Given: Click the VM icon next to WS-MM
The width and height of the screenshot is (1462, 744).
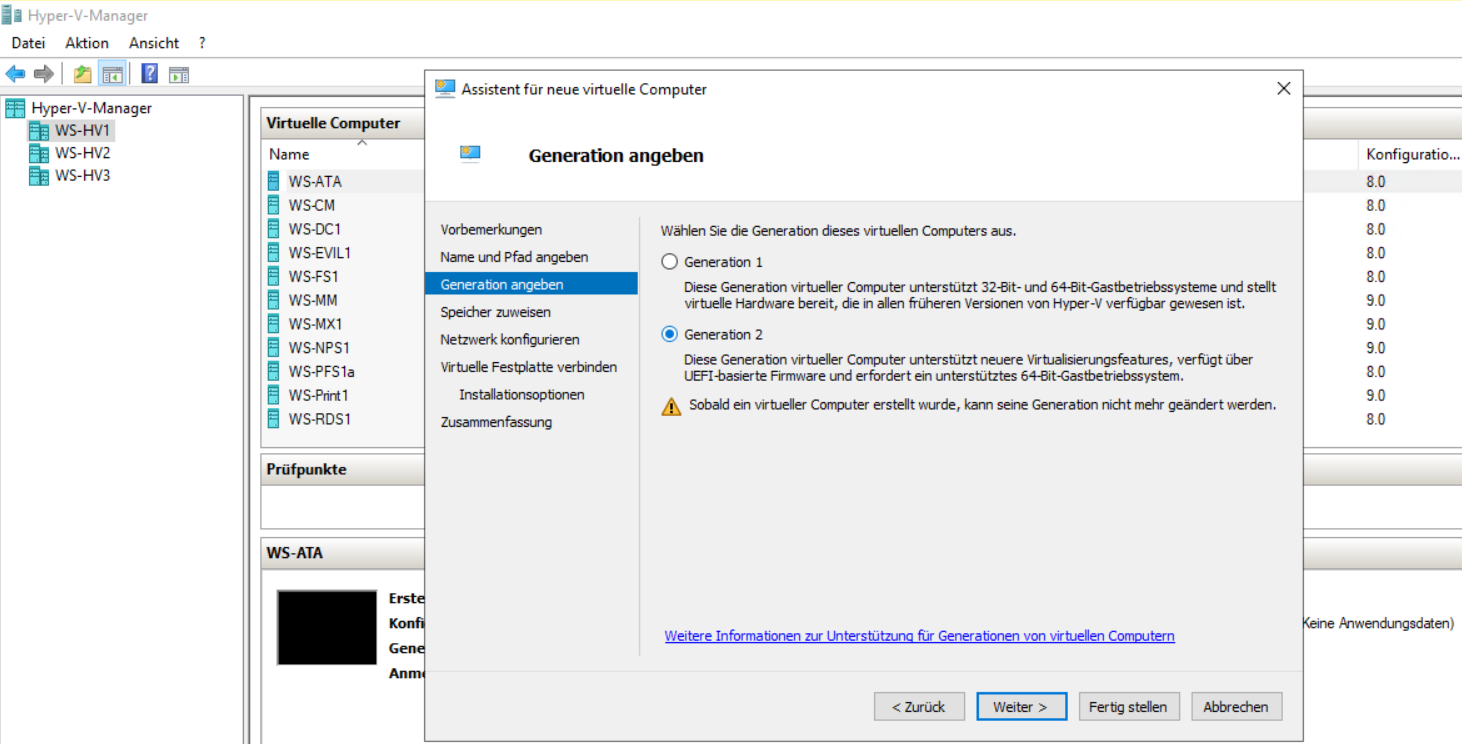Looking at the screenshot, I should 275,300.
